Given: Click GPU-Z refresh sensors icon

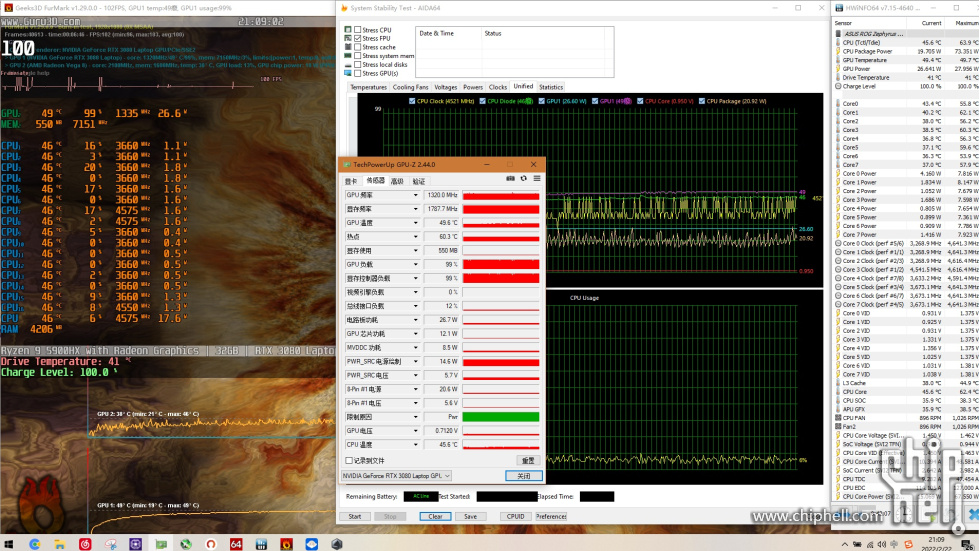Looking at the screenshot, I should tap(523, 178).
